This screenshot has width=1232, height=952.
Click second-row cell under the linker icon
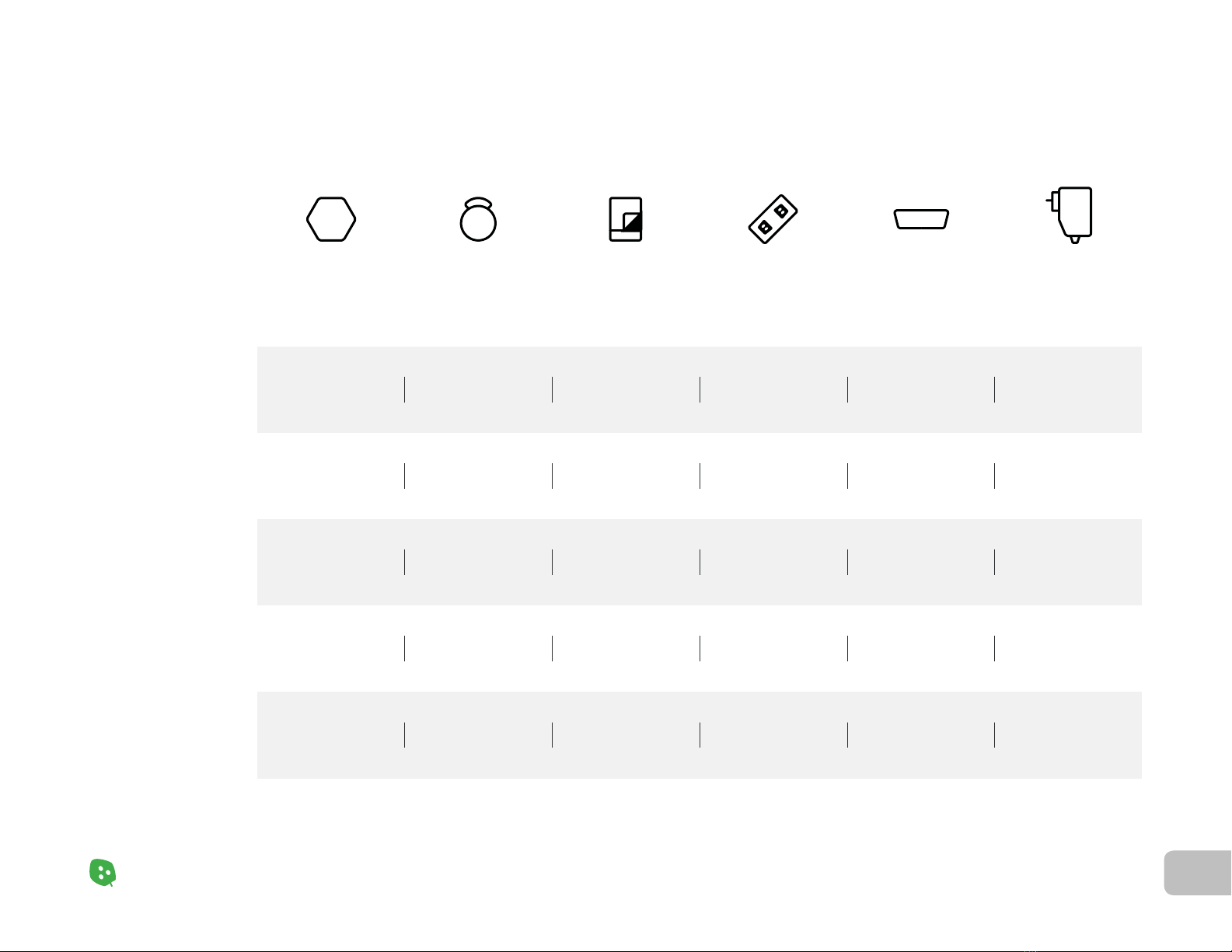click(x=773, y=476)
